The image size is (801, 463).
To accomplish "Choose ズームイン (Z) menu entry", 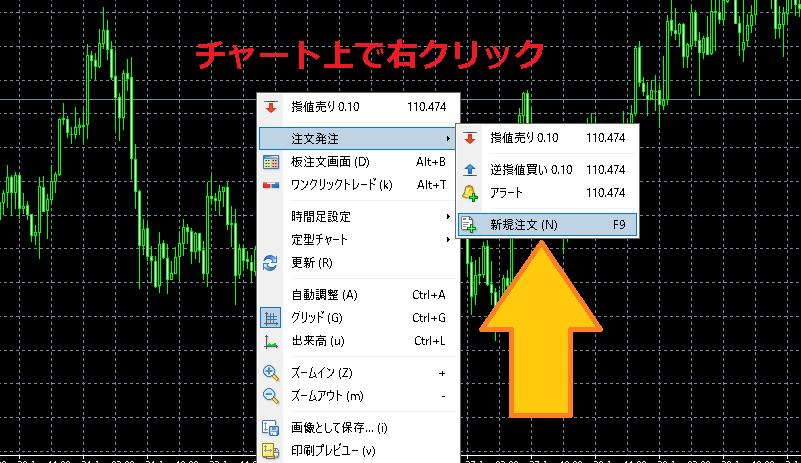I will point(358,373).
